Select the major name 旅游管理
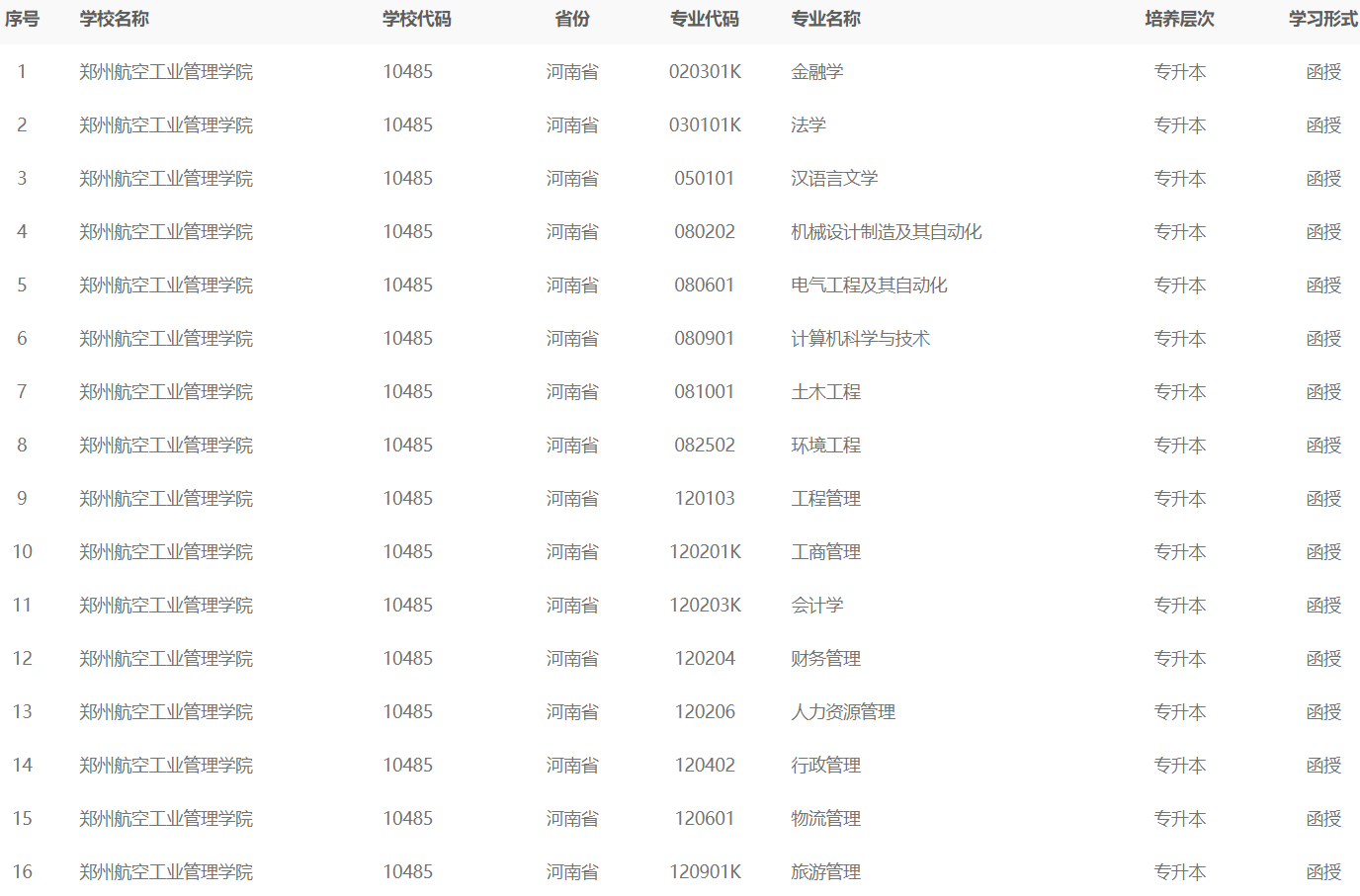The image size is (1360, 896). [826, 872]
